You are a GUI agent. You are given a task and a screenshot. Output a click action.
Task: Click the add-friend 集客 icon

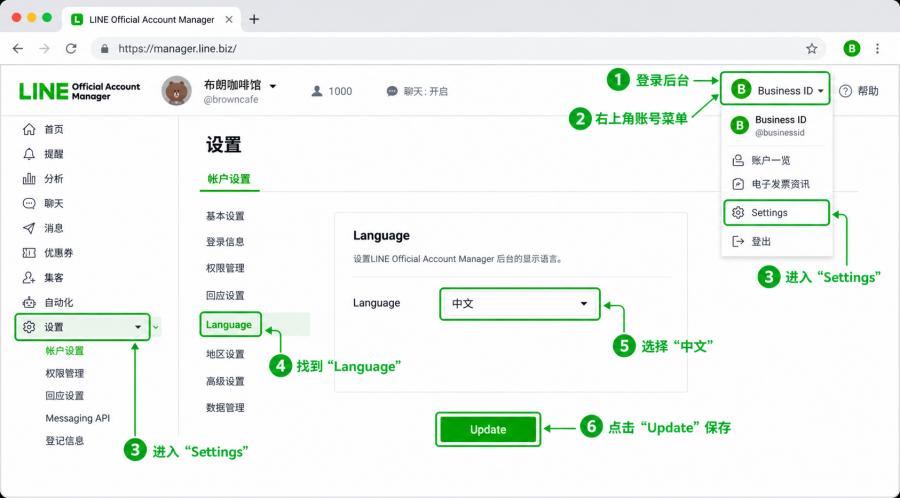tap(29, 278)
